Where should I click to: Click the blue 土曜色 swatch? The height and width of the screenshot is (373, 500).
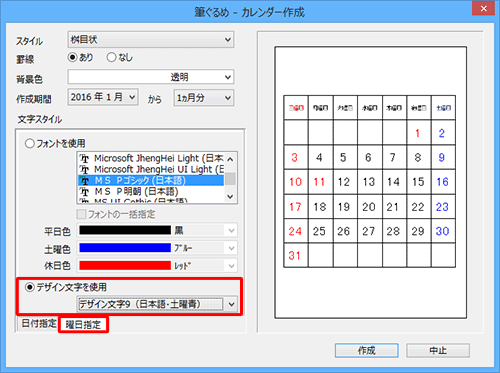[125, 248]
